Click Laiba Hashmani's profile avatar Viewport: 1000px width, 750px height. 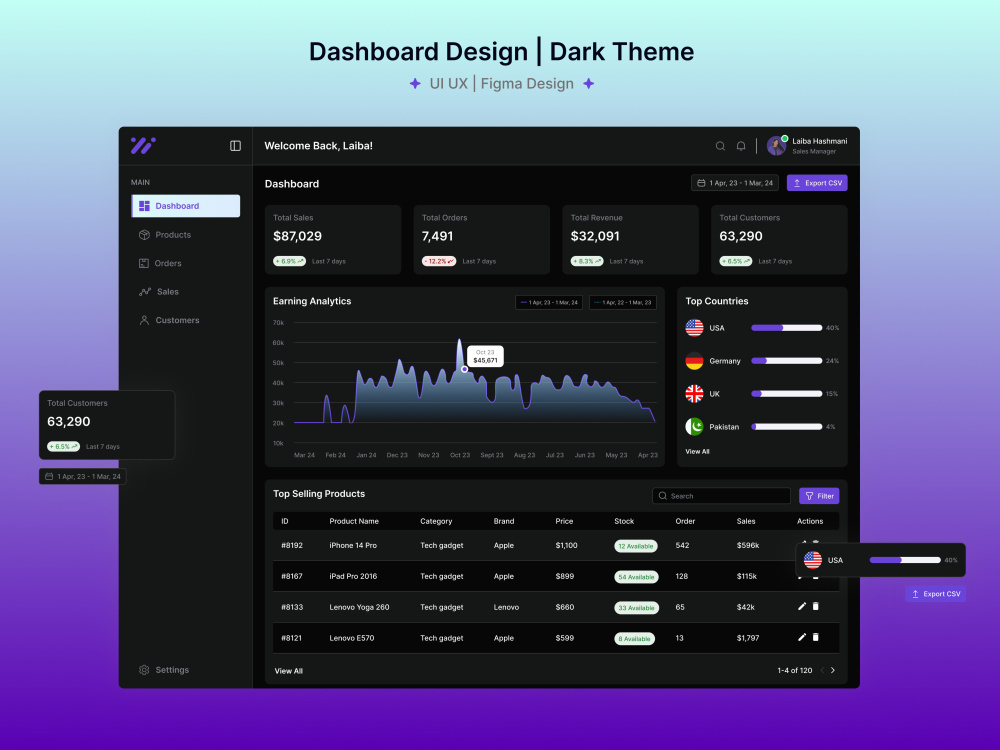coord(776,146)
